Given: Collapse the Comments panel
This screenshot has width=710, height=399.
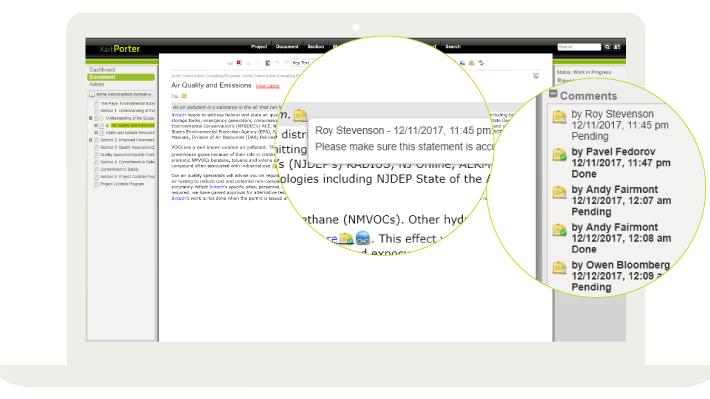Looking at the screenshot, I should pos(553,94).
